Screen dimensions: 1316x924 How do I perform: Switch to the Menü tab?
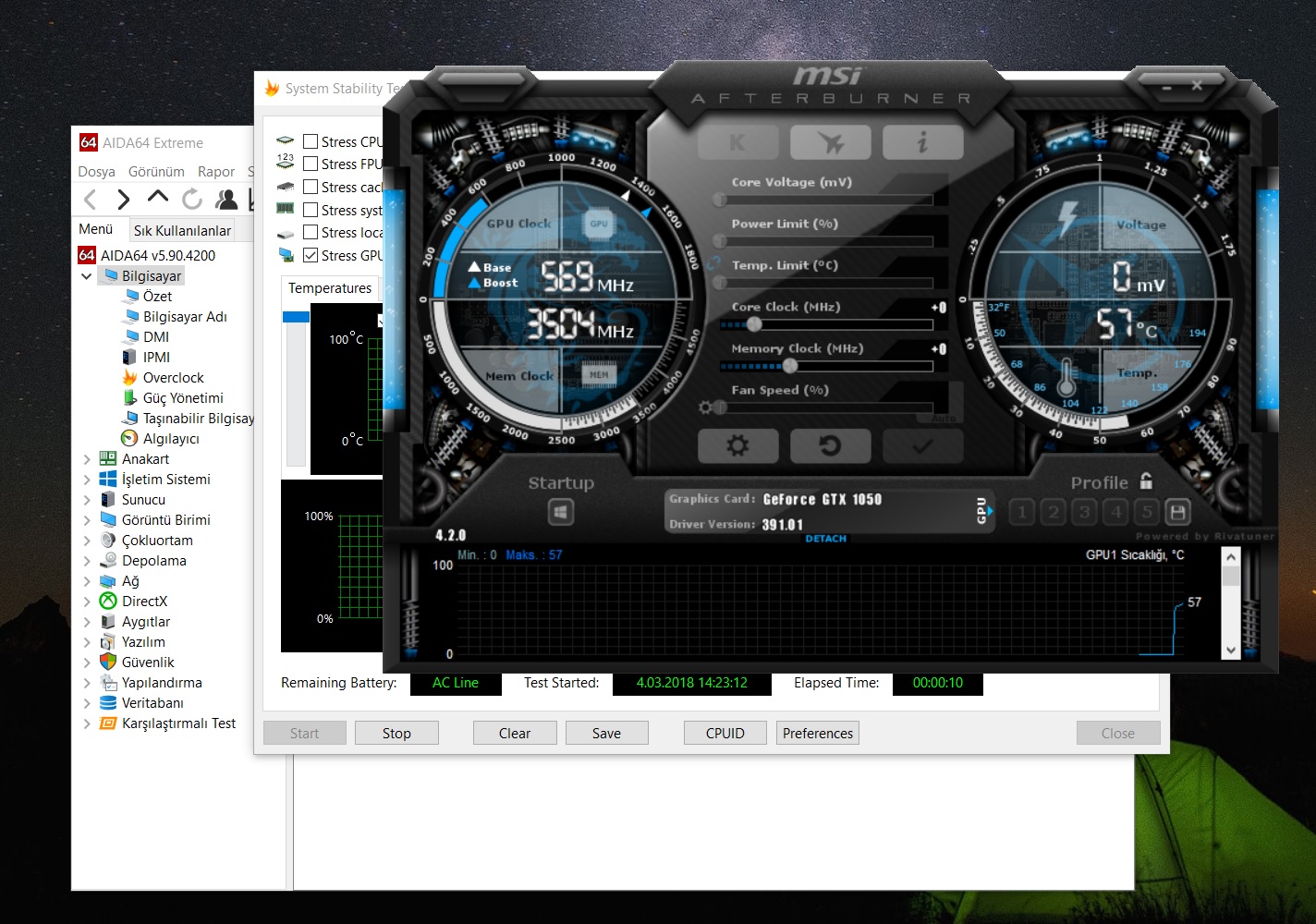click(x=96, y=229)
